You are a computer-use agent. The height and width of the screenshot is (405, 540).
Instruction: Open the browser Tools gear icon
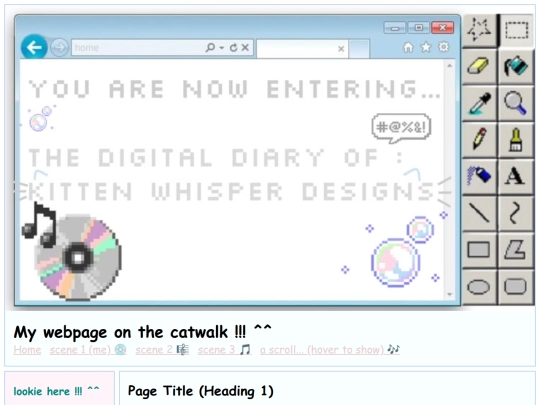pyautogui.click(x=444, y=46)
